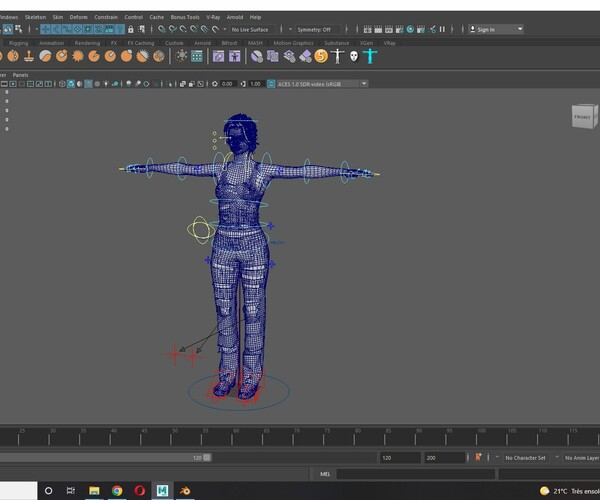Viewport: 600px width, 500px height.
Task: Open the Help menu
Action: coord(255,17)
